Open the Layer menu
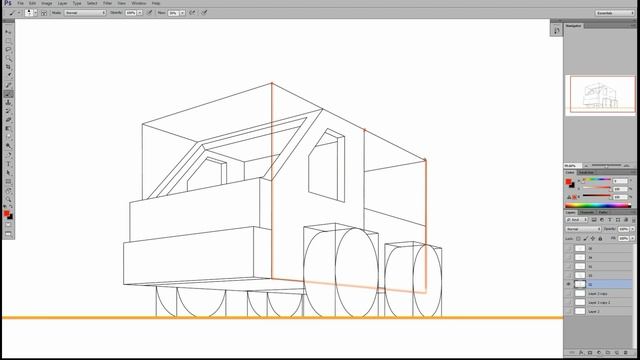The width and height of the screenshot is (640, 360). (x=62, y=3)
